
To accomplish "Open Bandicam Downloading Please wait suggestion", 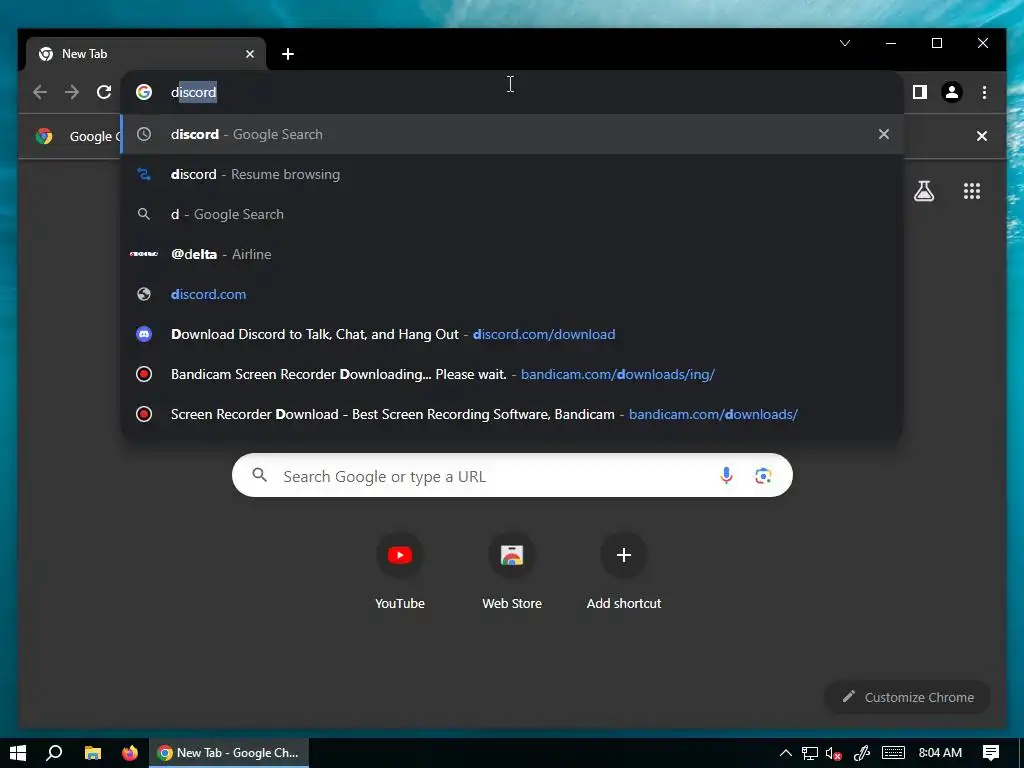I will (512, 374).
